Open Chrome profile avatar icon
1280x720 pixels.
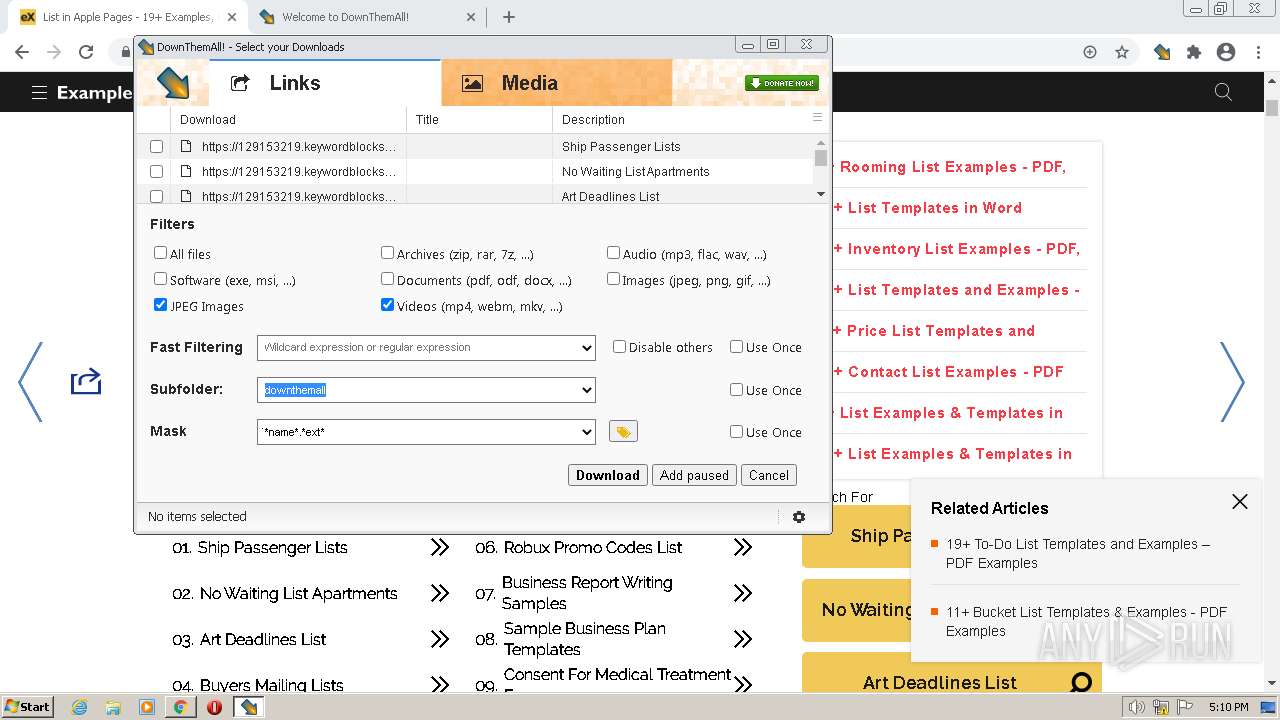1226,52
